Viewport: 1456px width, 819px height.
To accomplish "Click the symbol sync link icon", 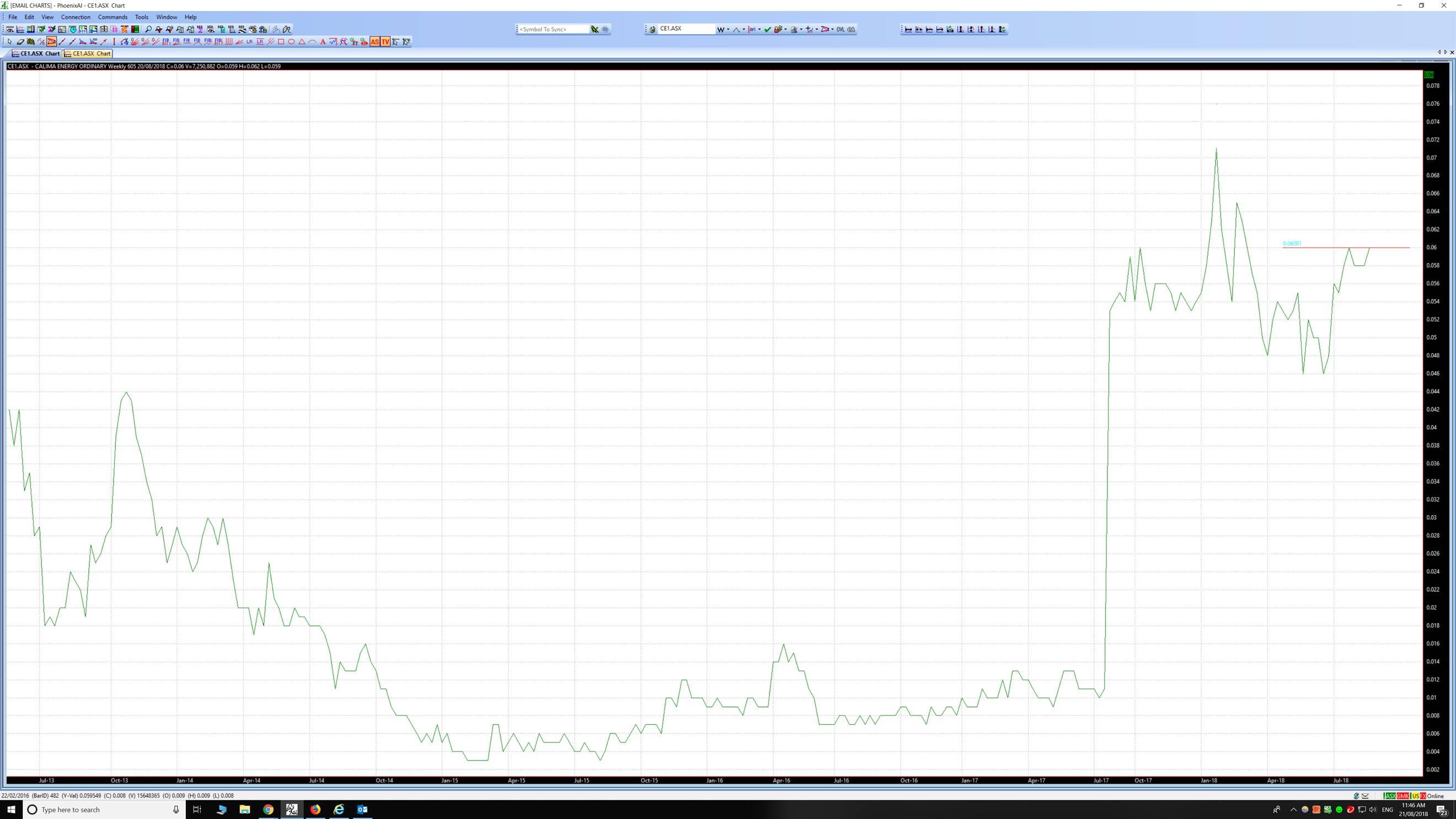I will point(595,29).
